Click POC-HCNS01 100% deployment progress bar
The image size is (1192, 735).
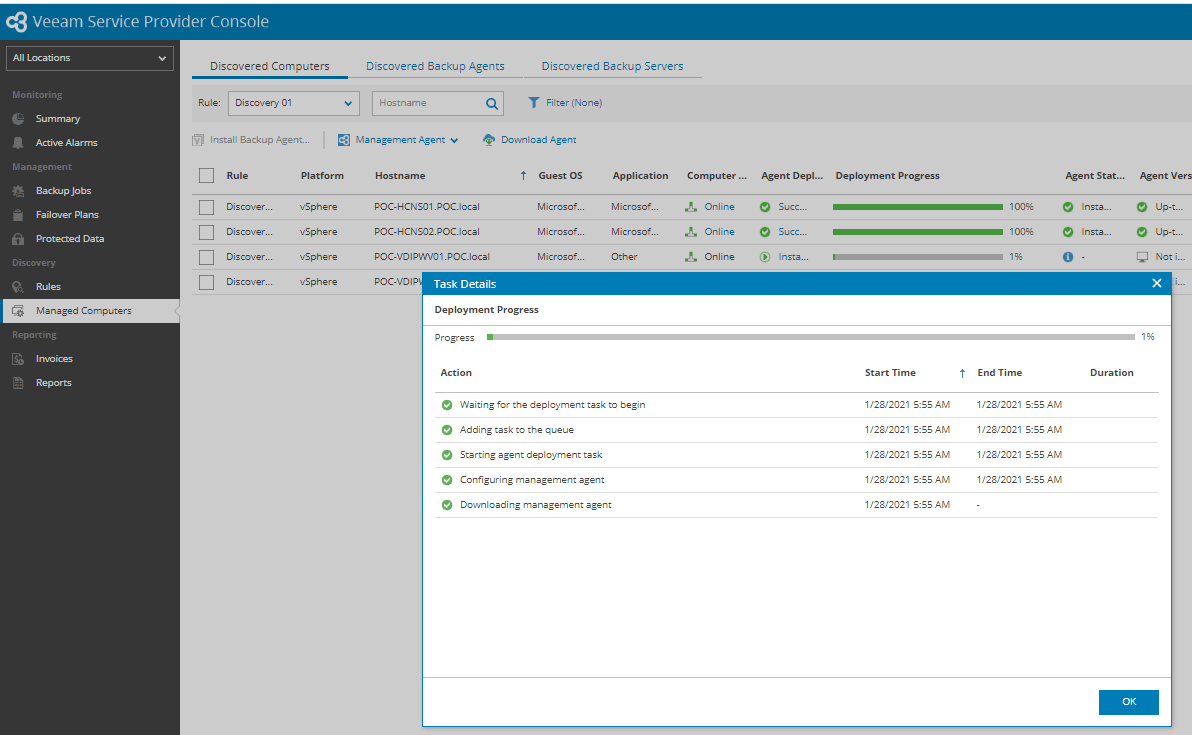(x=918, y=207)
